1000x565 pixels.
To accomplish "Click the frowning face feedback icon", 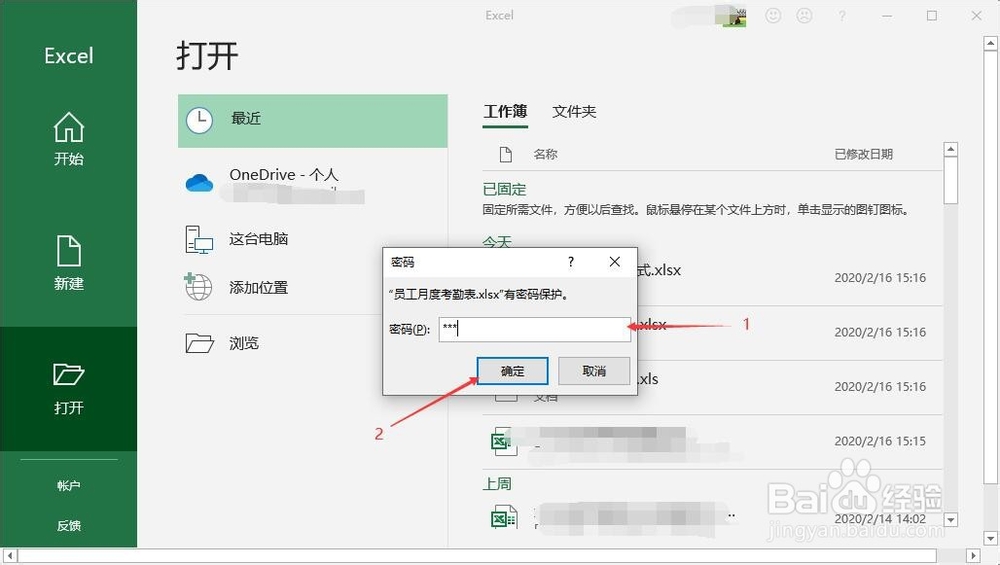I will point(805,15).
